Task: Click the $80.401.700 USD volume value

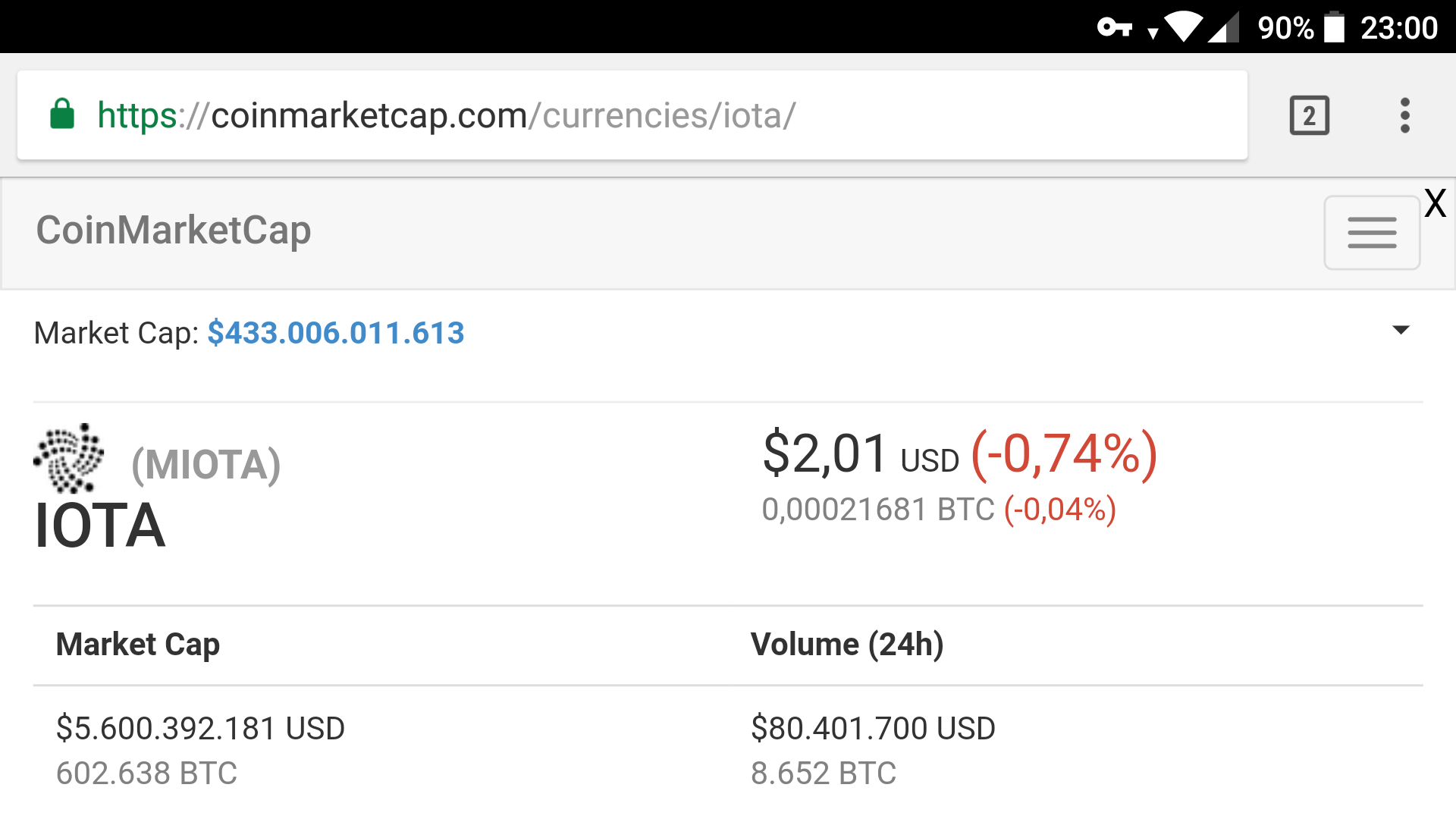Action: click(873, 729)
